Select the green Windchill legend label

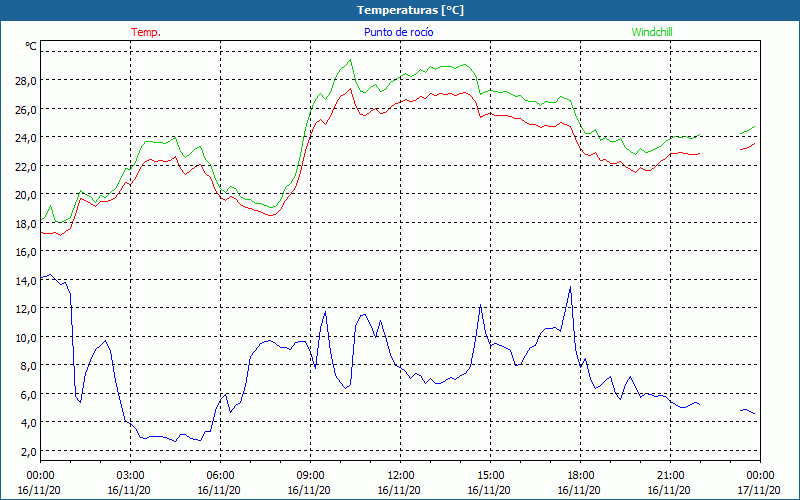pos(652,32)
